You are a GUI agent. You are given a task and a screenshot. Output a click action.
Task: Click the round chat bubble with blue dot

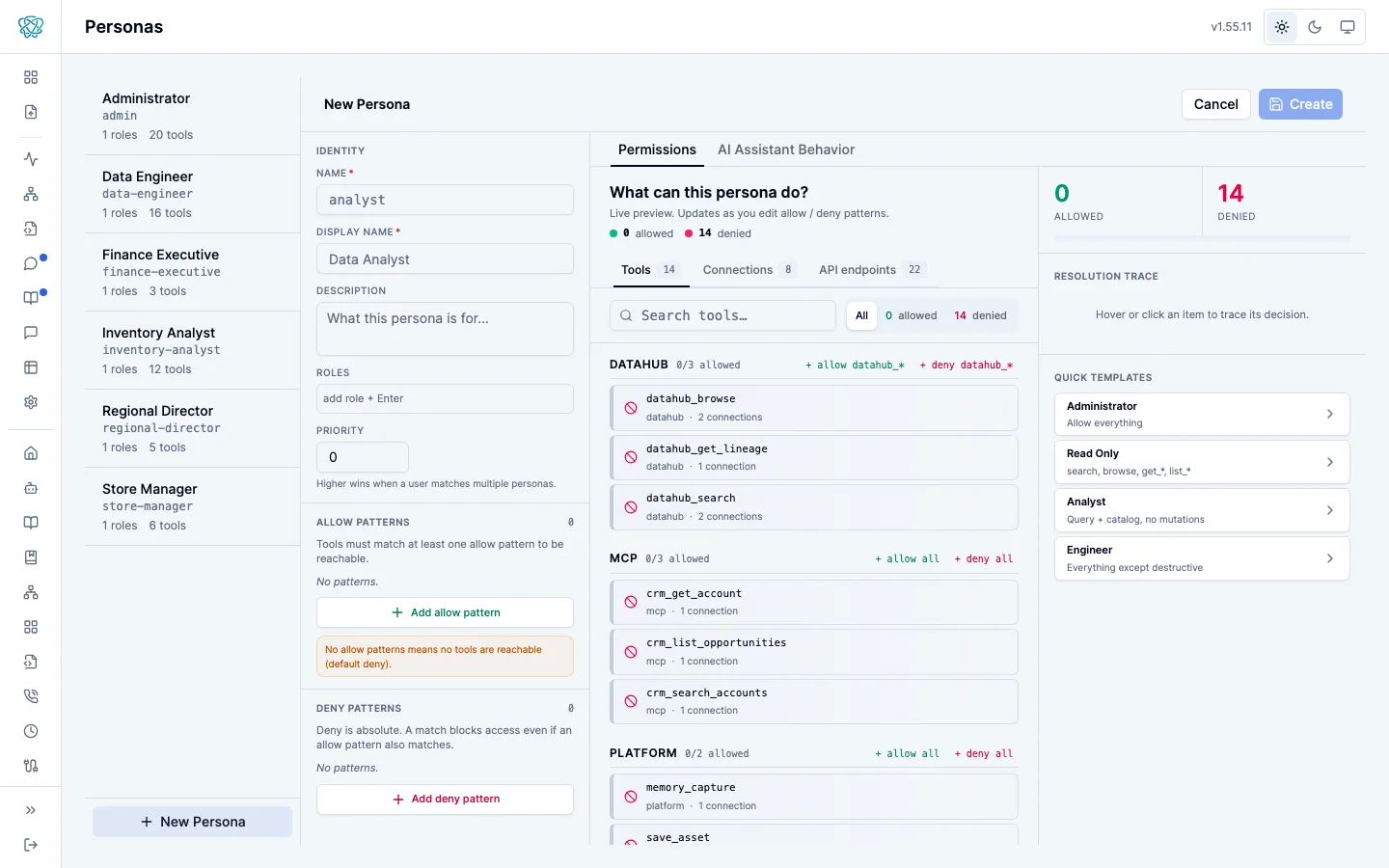(31, 263)
